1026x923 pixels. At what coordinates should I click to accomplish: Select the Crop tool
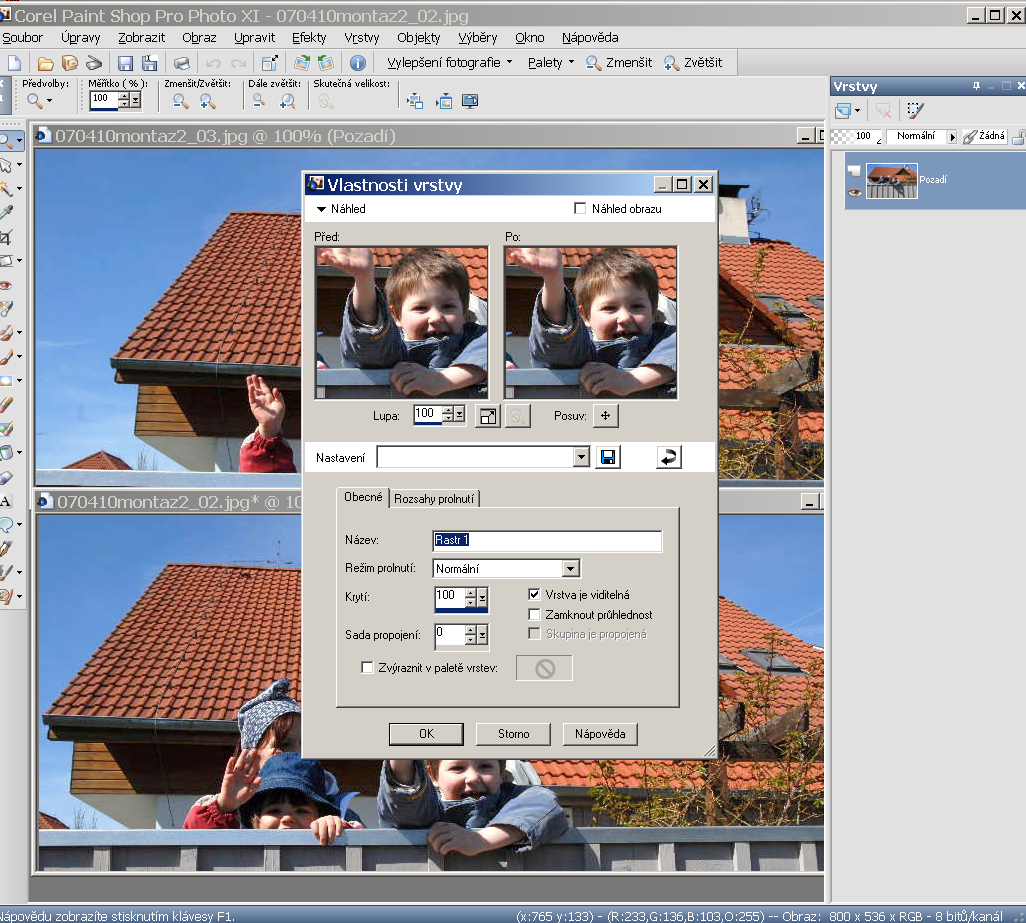pyautogui.click(x=6, y=237)
